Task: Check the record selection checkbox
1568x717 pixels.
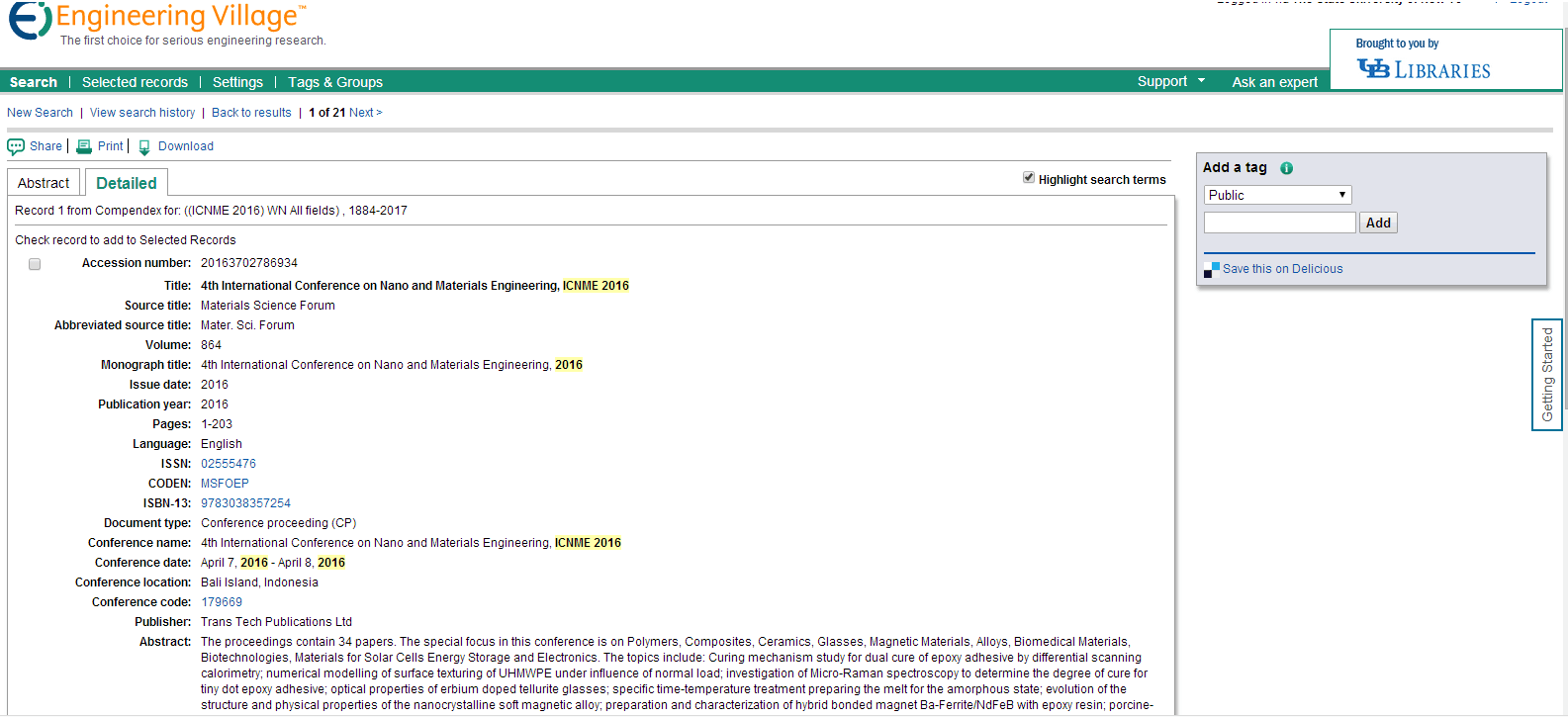Action: [x=35, y=264]
